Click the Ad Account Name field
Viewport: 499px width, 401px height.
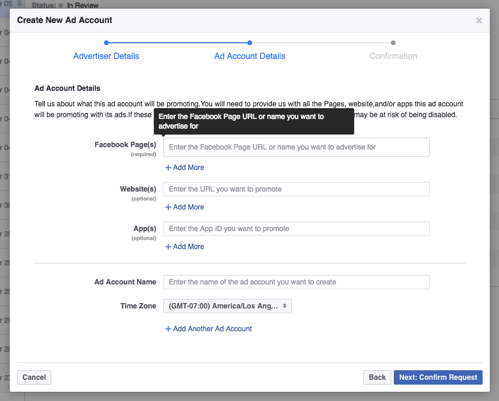pos(296,282)
